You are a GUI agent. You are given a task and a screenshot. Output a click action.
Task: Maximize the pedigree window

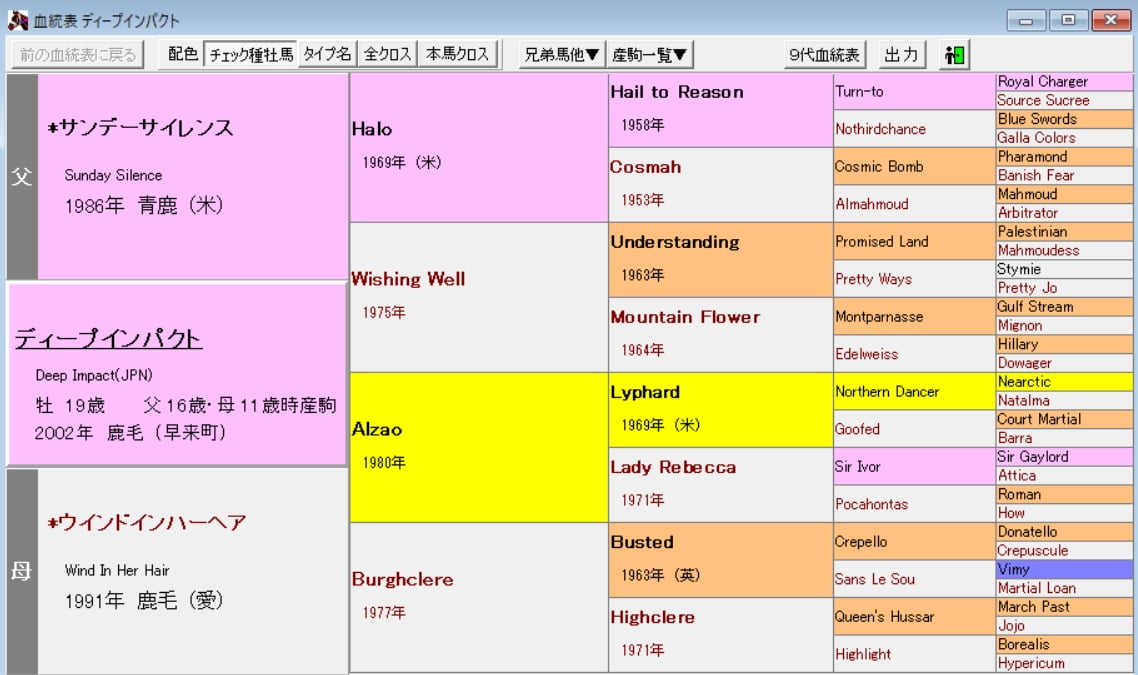[x=1069, y=20]
